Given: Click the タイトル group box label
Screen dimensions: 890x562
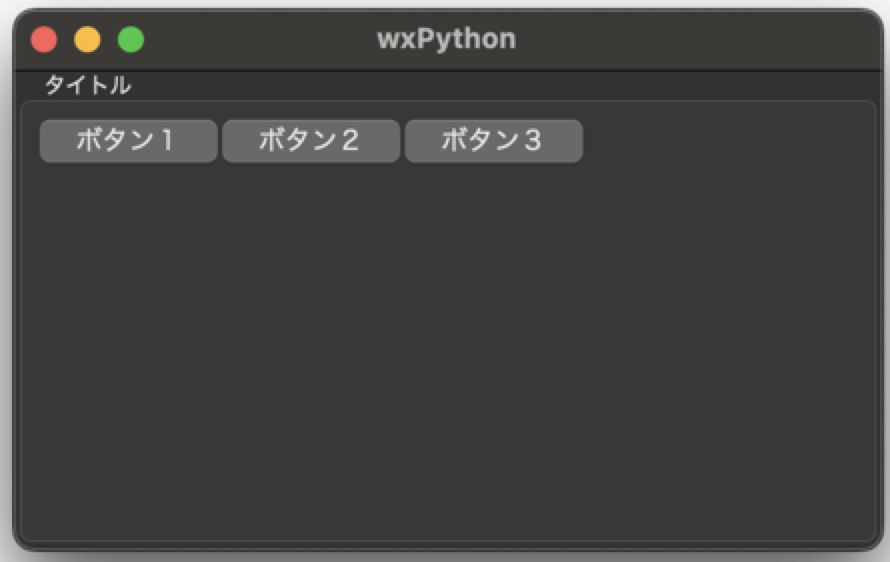Looking at the screenshot, I should (x=88, y=85).
